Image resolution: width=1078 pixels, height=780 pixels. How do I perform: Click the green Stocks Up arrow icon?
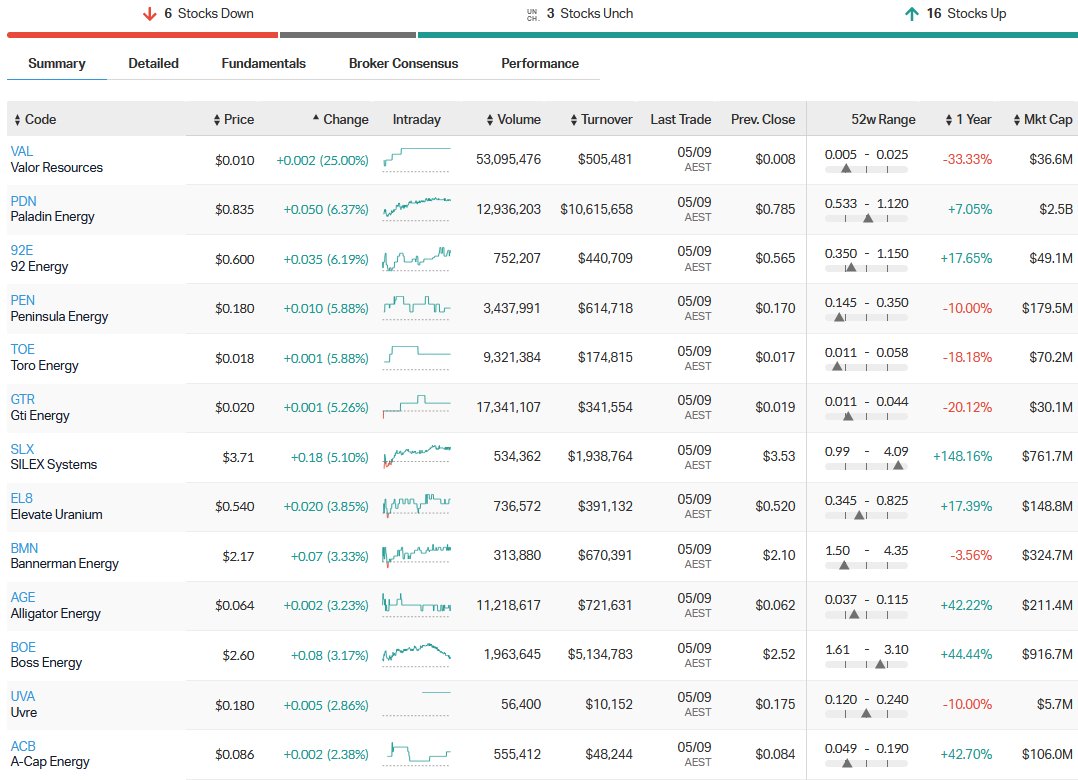pyautogui.click(x=912, y=14)
